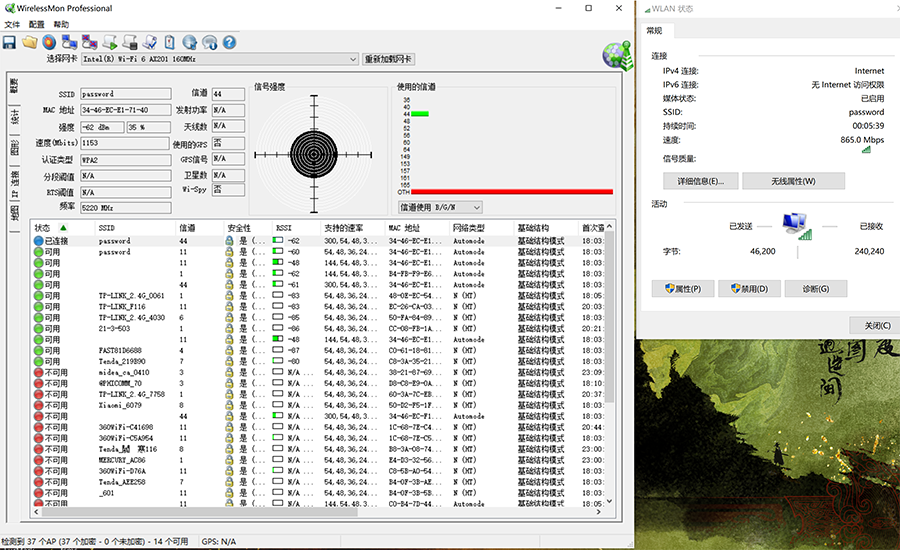The height and width of the screenshot is (550, 900).
Task: Click the AP list horizontal scrollbar
Action: (199, 512)
